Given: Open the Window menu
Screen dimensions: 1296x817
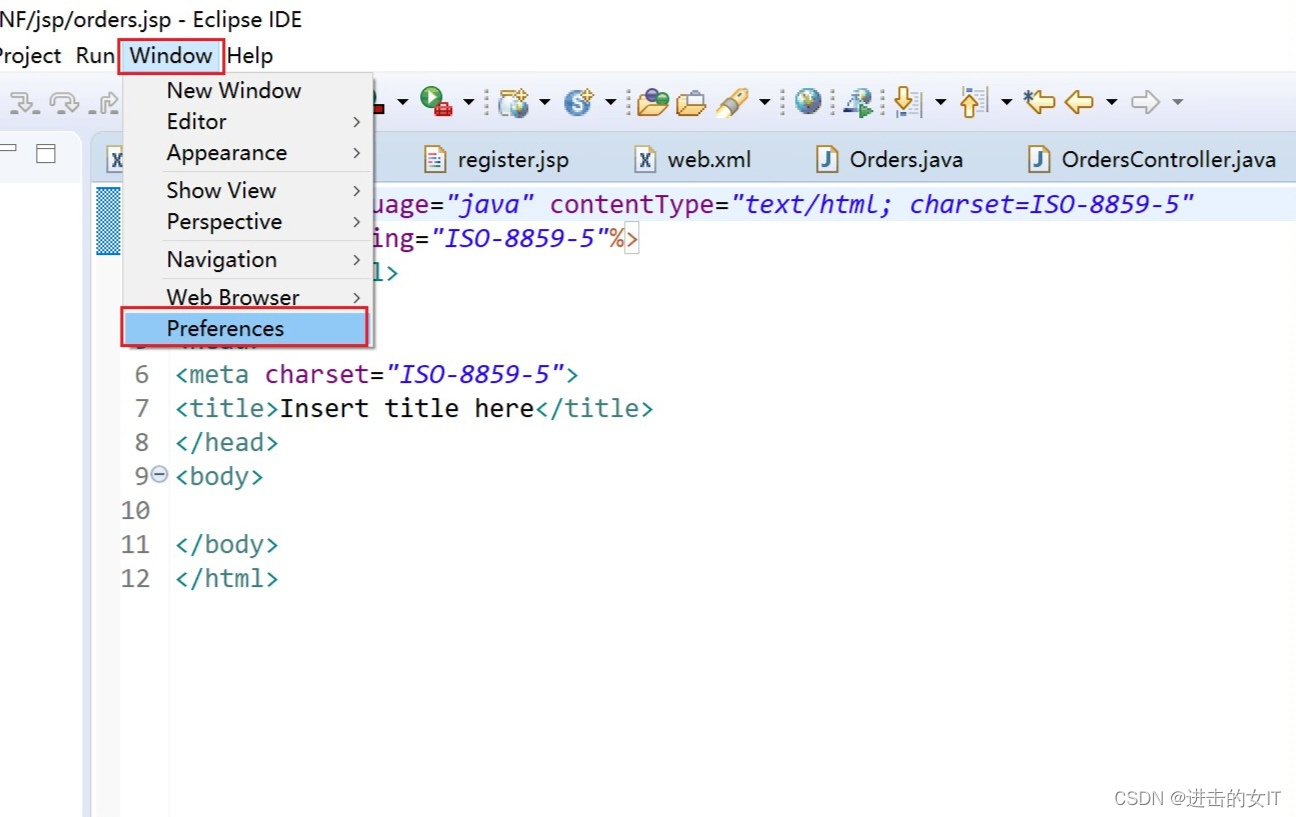Looking at the screenshot, I should click(171, 55).
